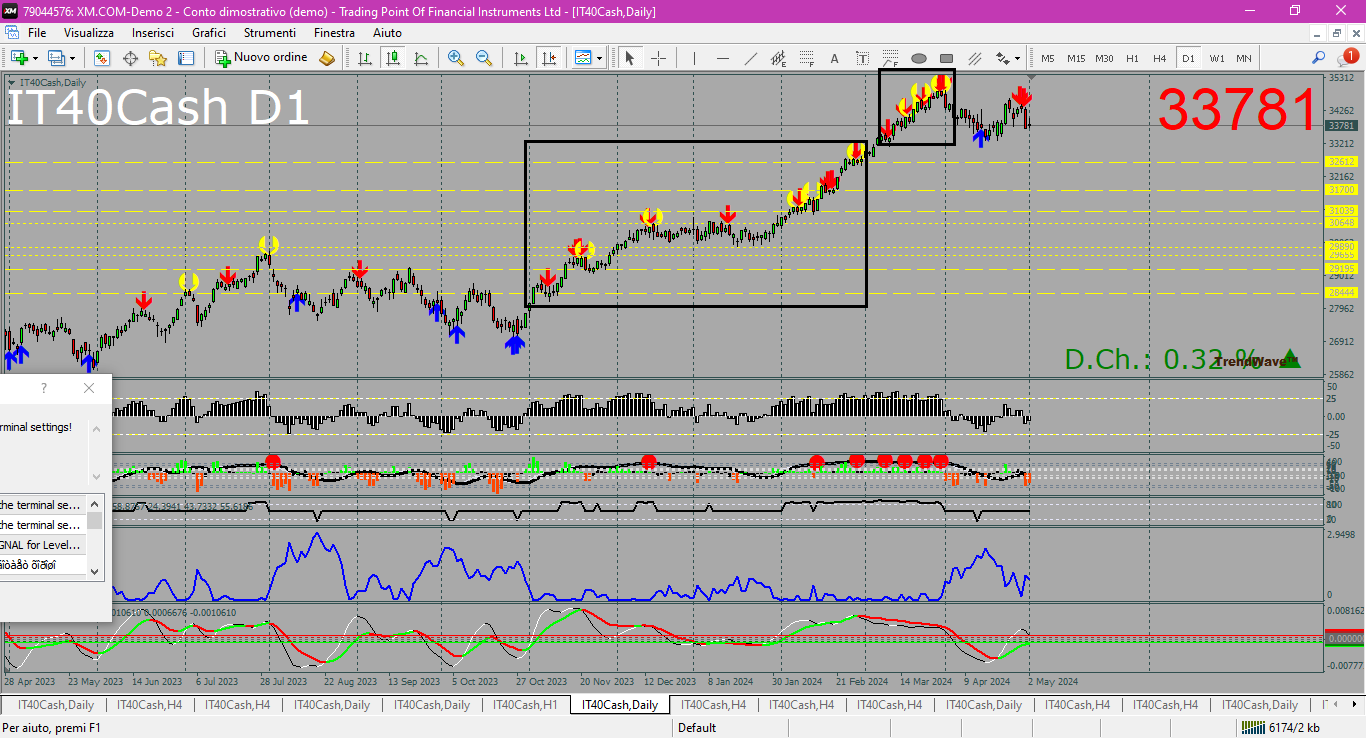This screenshot has width=1366, height=738.
Task: Switch to candlestick chart mode
Action: click(393, 58)
